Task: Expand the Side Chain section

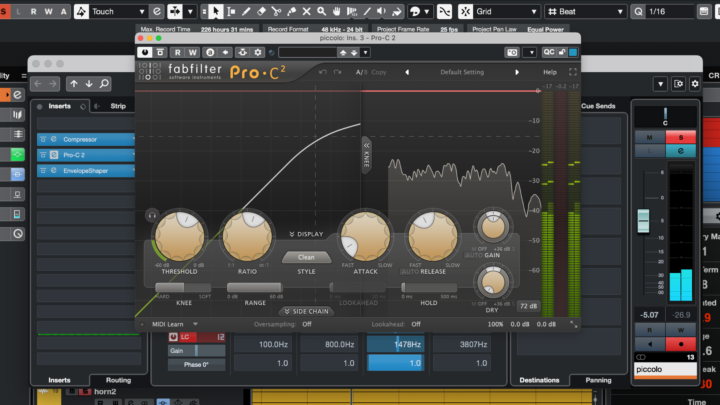Action: tap(307, 311)
